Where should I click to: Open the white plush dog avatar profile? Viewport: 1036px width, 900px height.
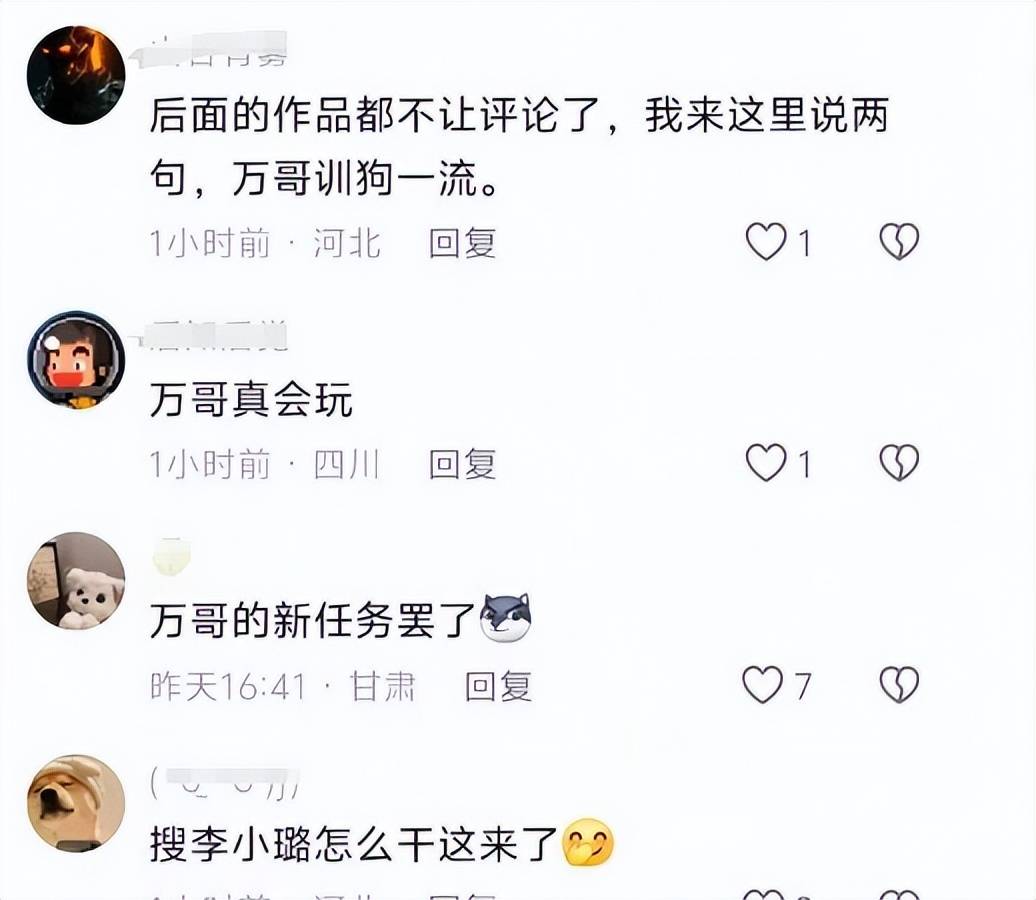pyautogui.click(x=76, y=581)
